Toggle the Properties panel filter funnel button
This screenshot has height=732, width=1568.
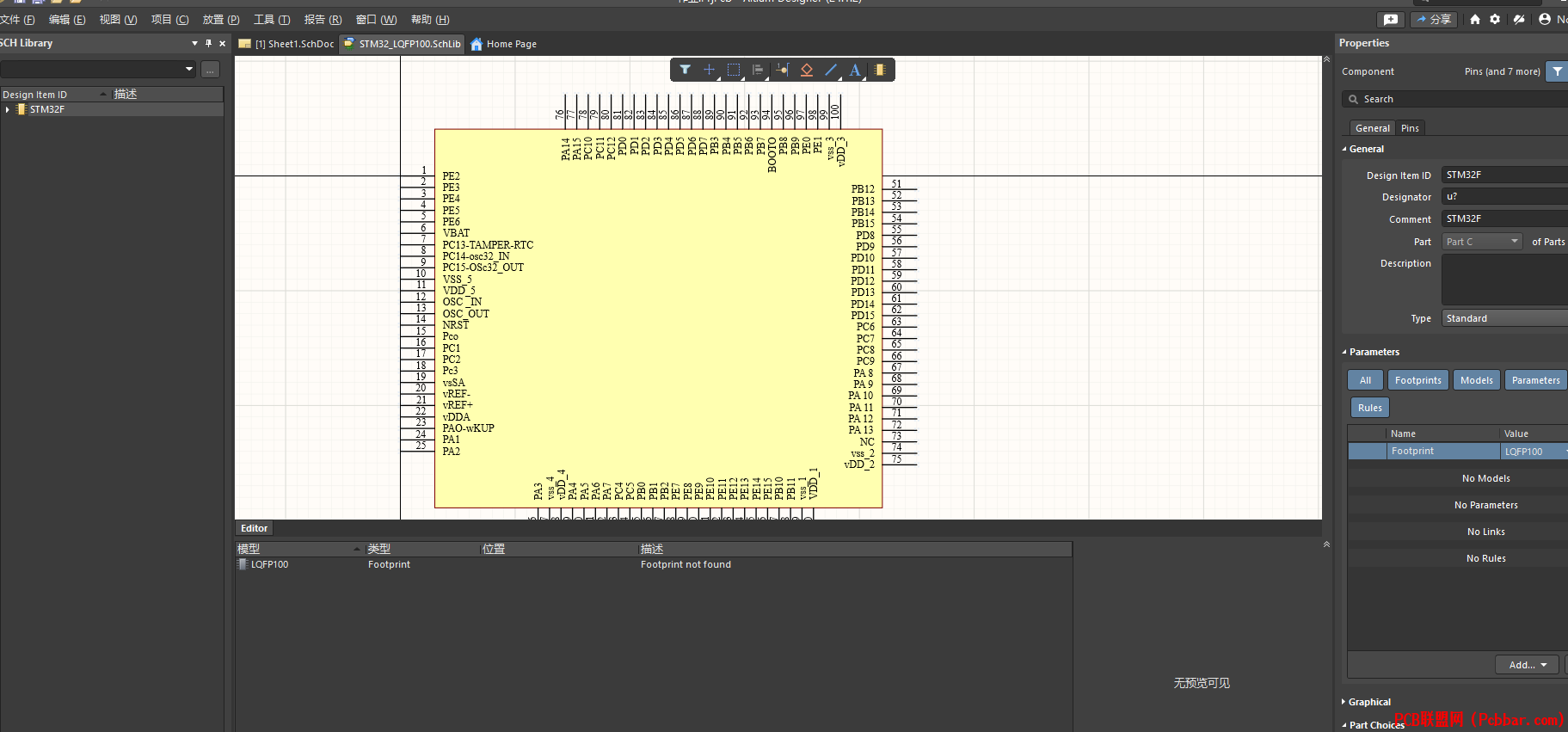[1557, 71]
